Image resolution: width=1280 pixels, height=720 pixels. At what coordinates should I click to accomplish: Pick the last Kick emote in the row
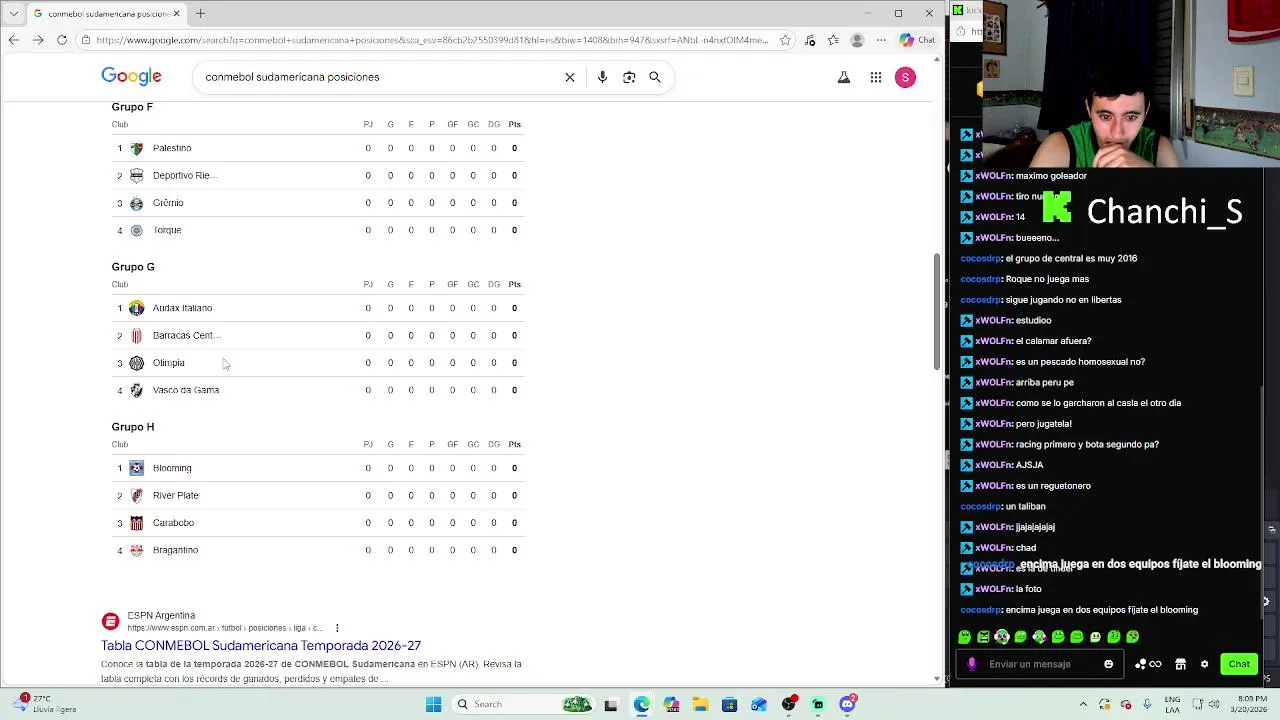coord(1132,637)
